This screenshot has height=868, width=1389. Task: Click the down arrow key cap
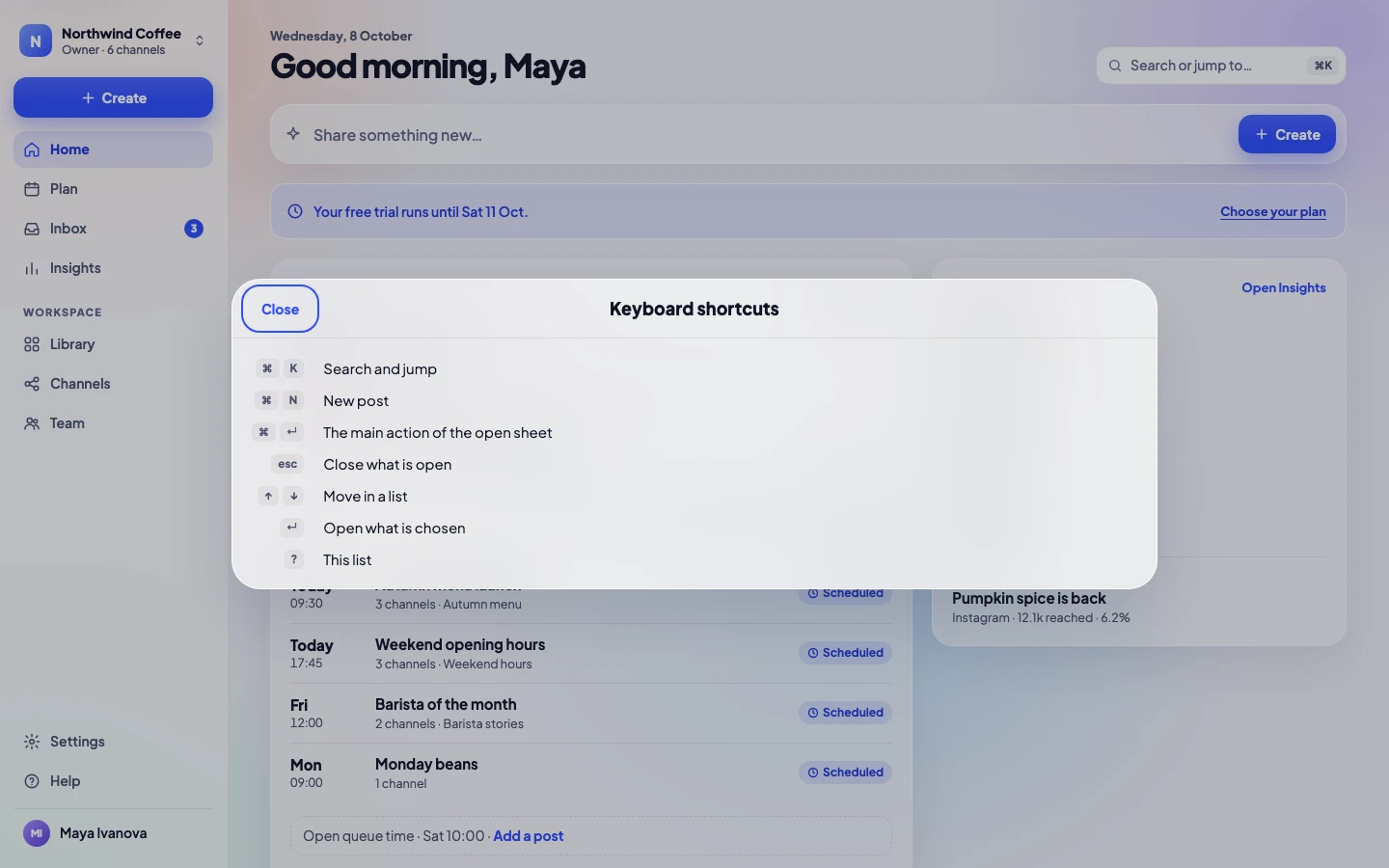pyautogui.click(x=293, y=496)
